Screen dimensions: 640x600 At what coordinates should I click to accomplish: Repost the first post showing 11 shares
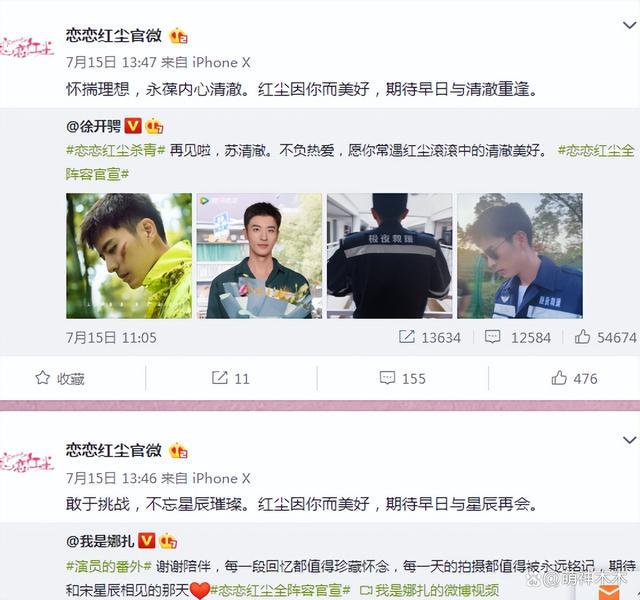click(231, 378)
